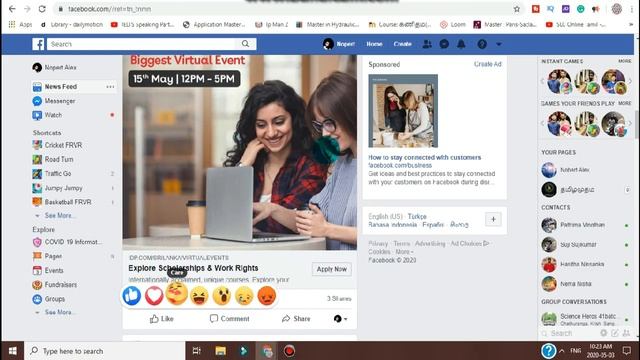
Task: Open Create in top bar
Action: click(x=402, y=44)
